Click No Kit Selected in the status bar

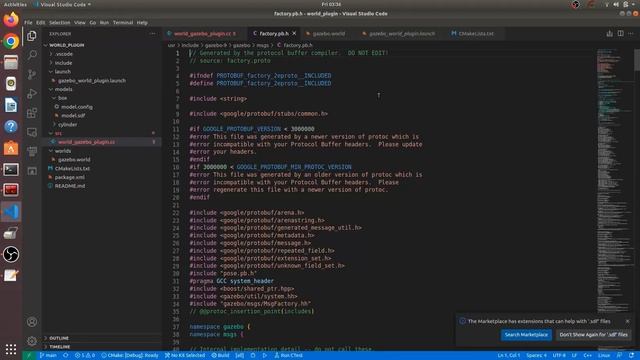(185, 356)
